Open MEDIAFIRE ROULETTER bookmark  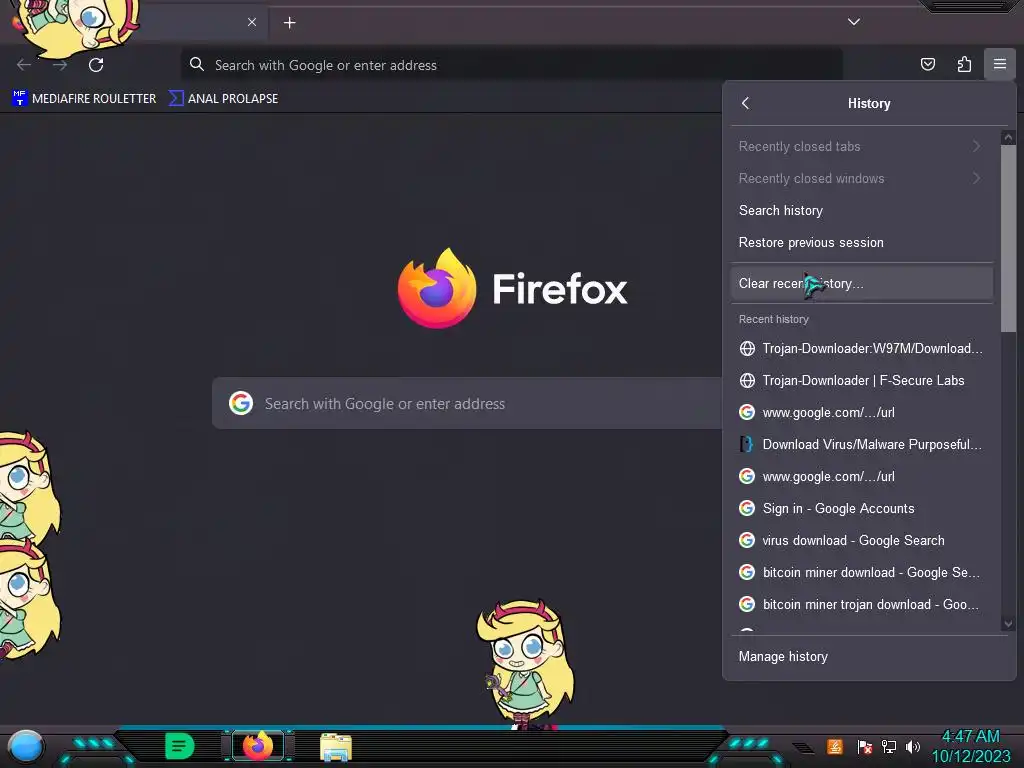click(x=84, y=99)
